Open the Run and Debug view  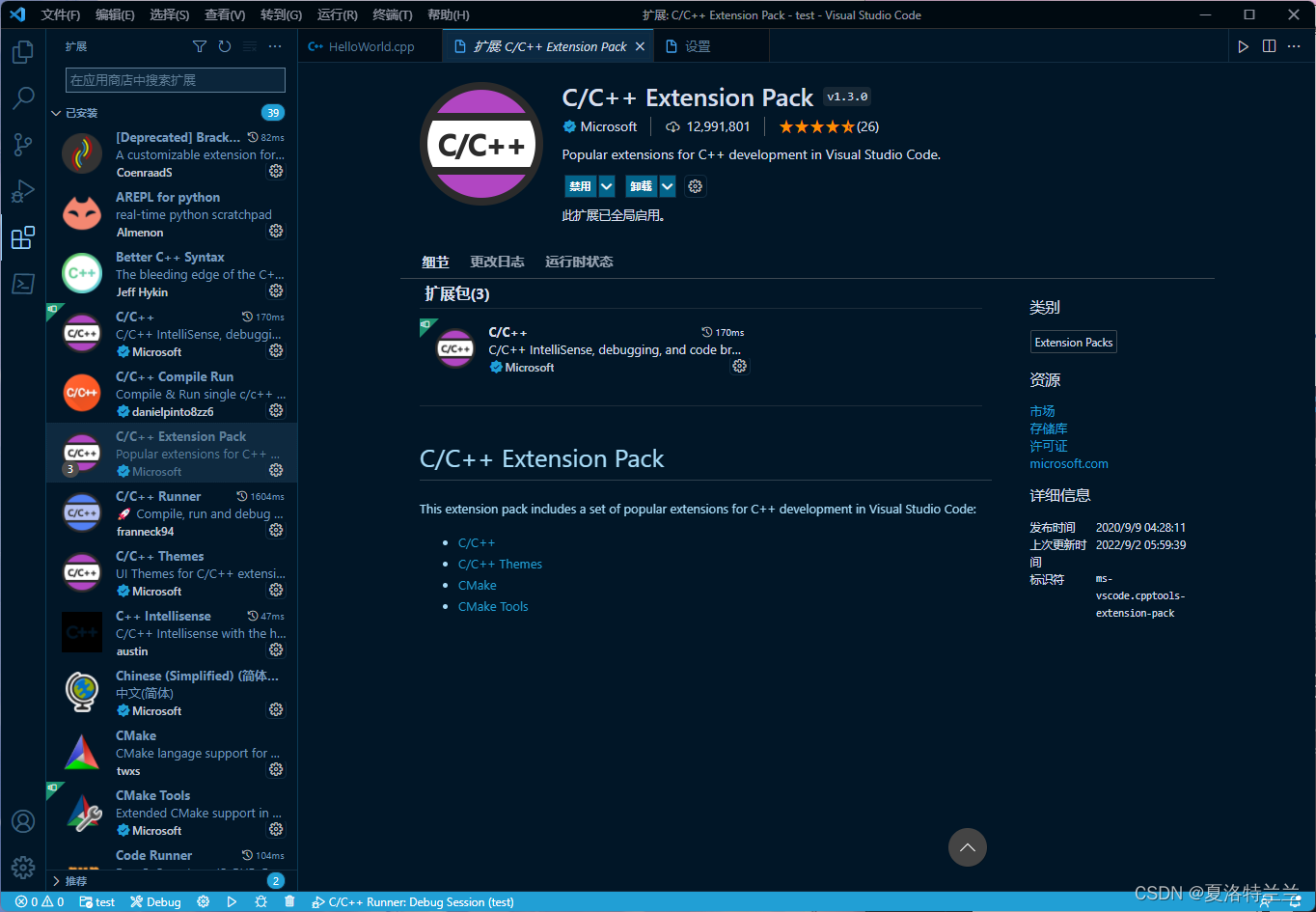[x=23, y=190]
